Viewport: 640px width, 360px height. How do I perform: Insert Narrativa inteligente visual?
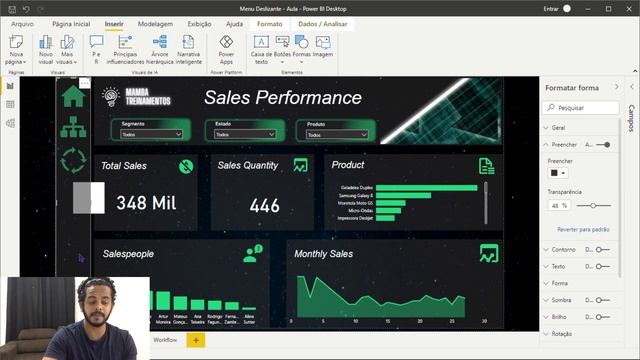(x=189, y=49)
